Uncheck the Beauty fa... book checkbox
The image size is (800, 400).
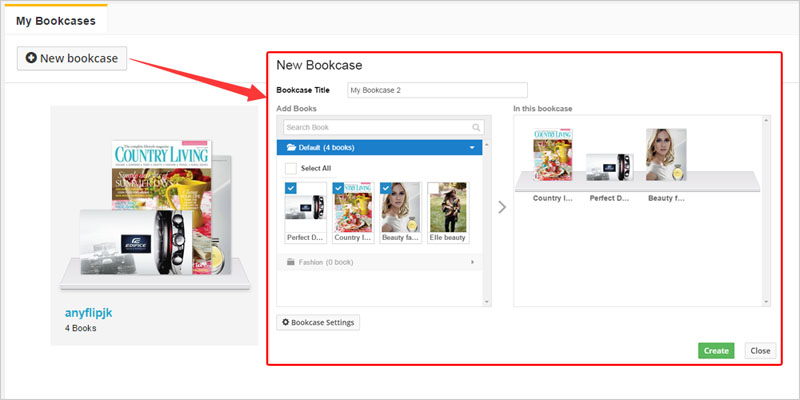(386, 187)
